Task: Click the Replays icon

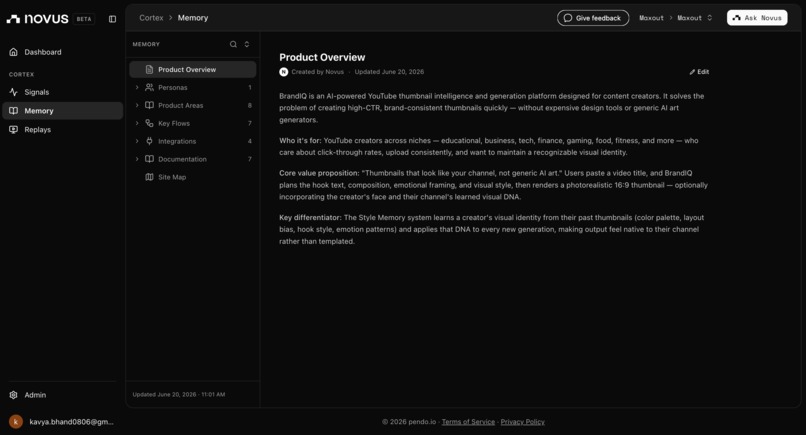Action: coord(13,130)
